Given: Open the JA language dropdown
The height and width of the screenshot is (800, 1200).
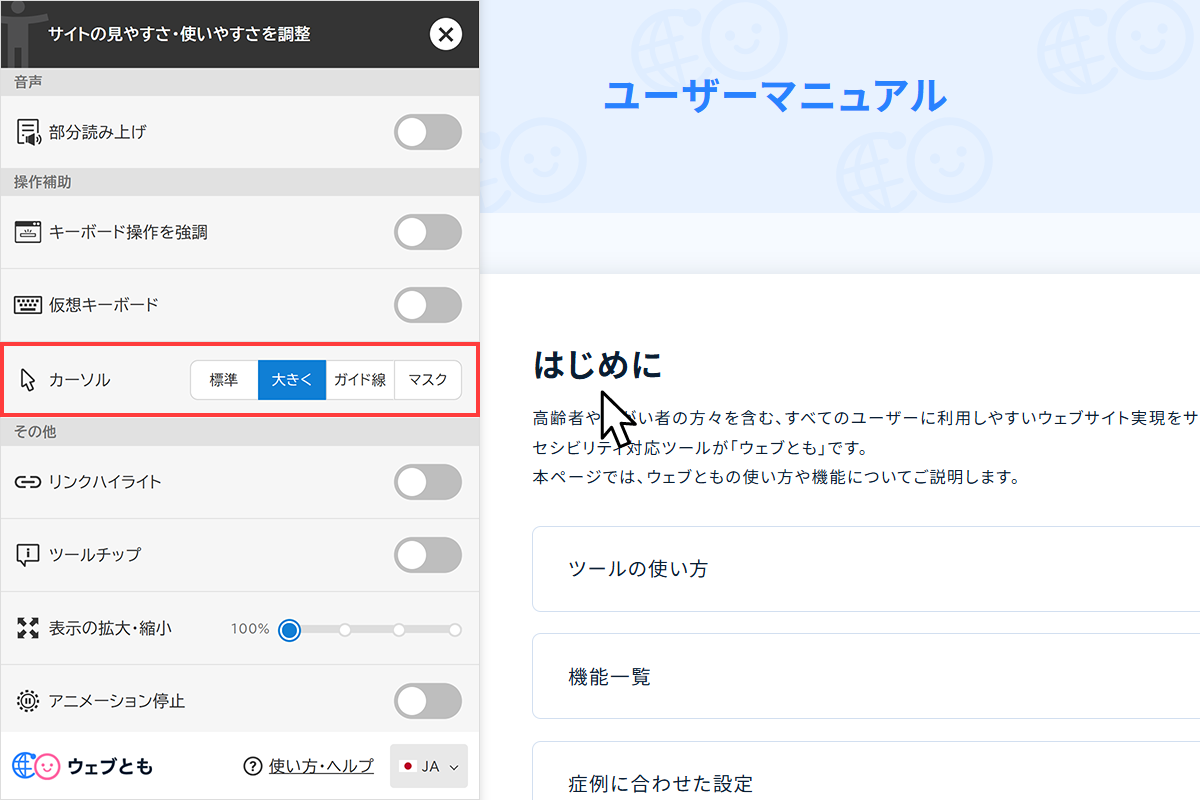Looking at the screenshot, I should 428,765.
